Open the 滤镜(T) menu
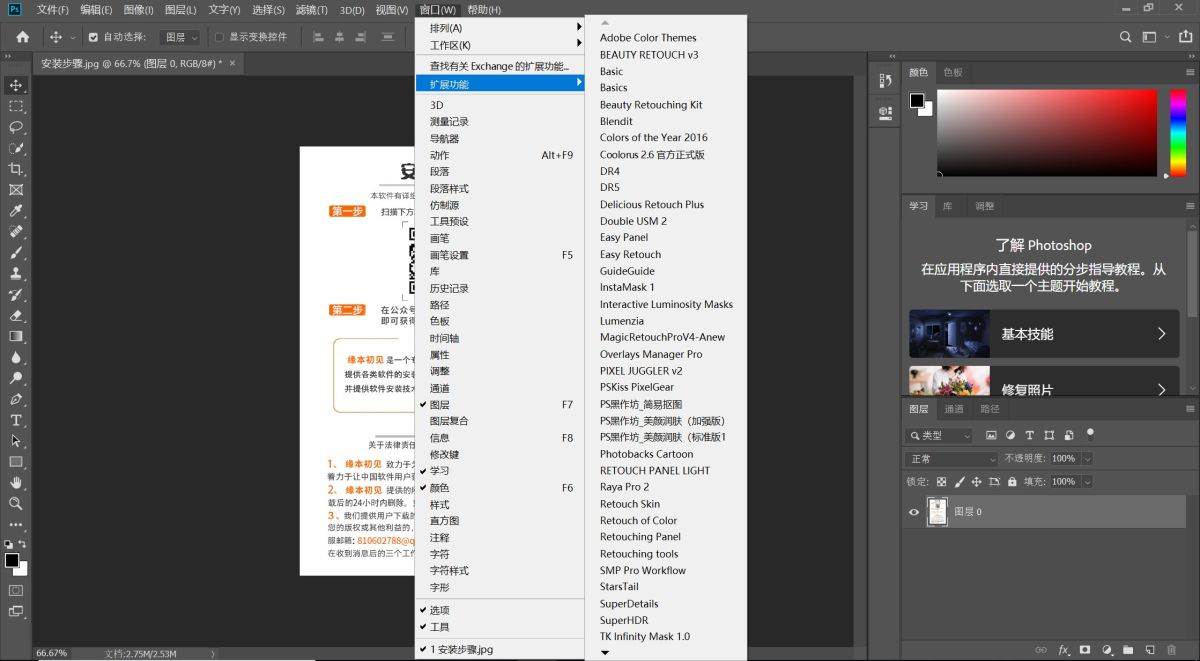1200x661 pixels. pos(310,10)
